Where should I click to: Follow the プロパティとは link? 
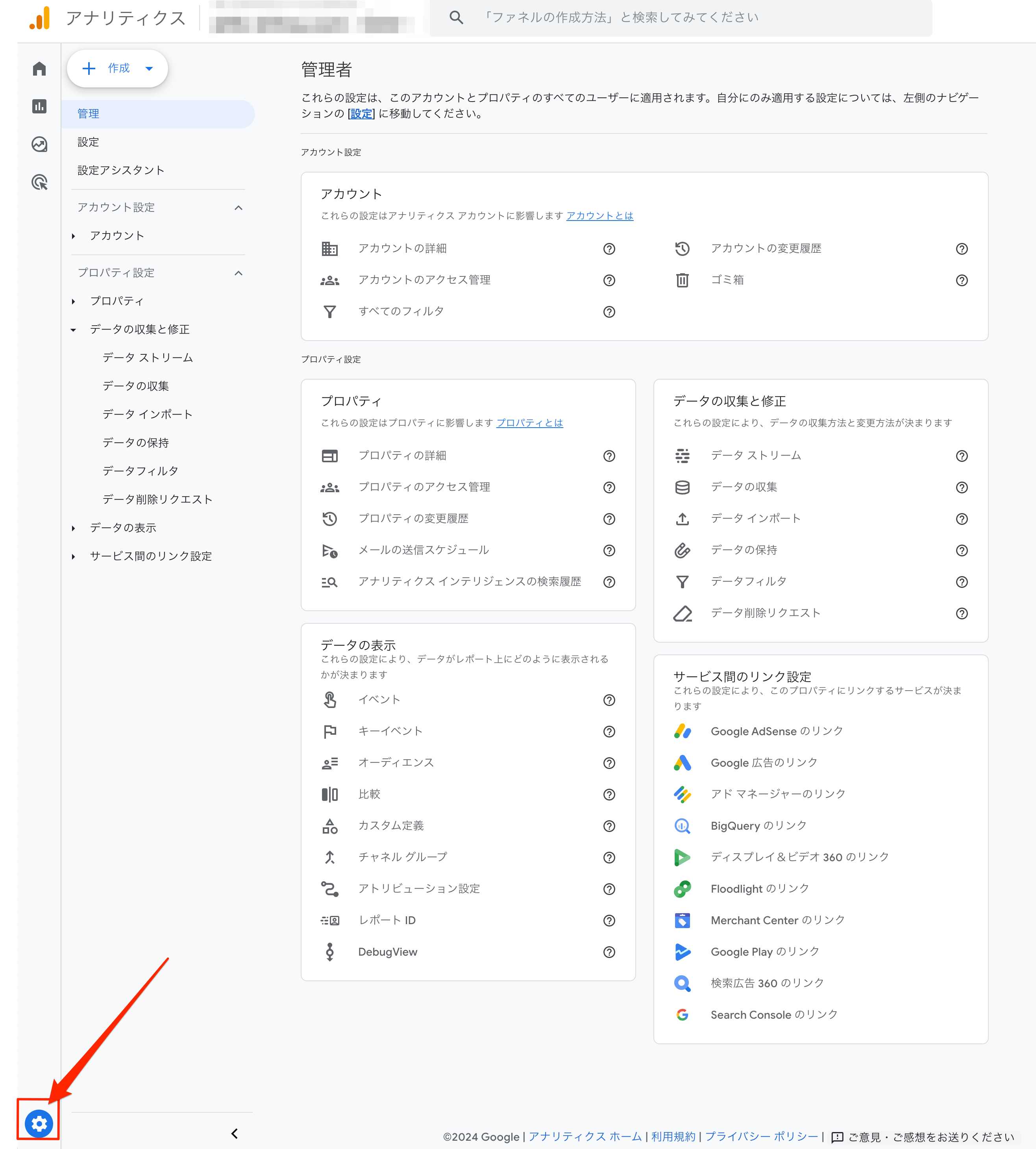point(530,423)
